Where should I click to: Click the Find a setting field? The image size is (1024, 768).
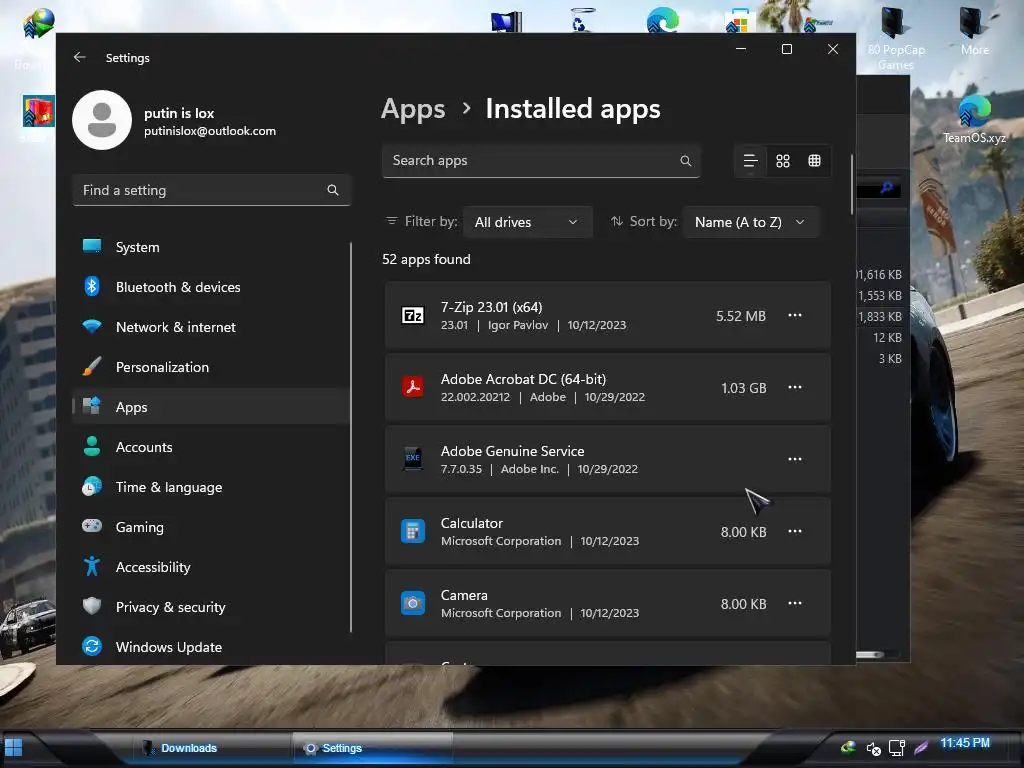pos(212,190)
